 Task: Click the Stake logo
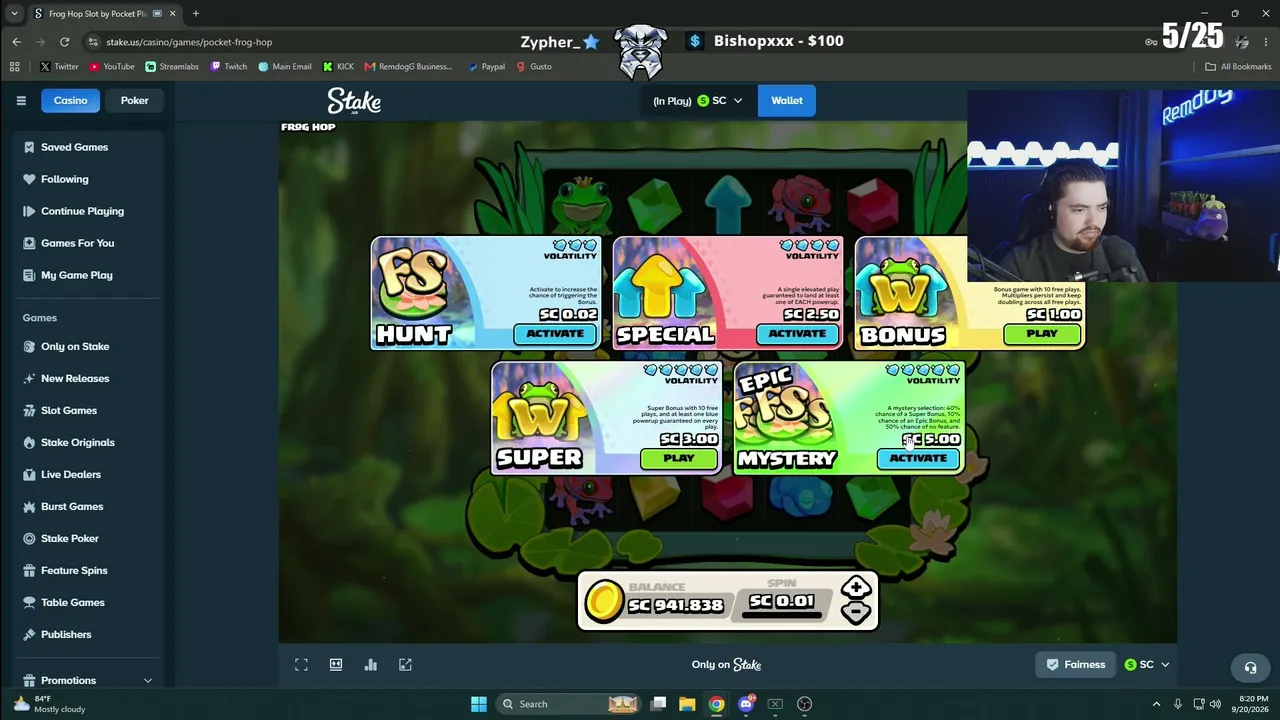pyautogui.click(x=354, y=101)
